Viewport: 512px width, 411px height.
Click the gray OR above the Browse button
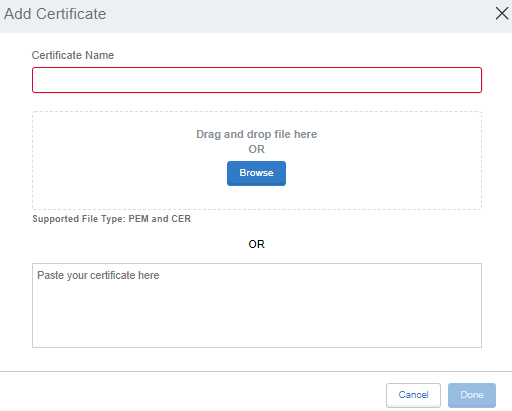(256, 149)
